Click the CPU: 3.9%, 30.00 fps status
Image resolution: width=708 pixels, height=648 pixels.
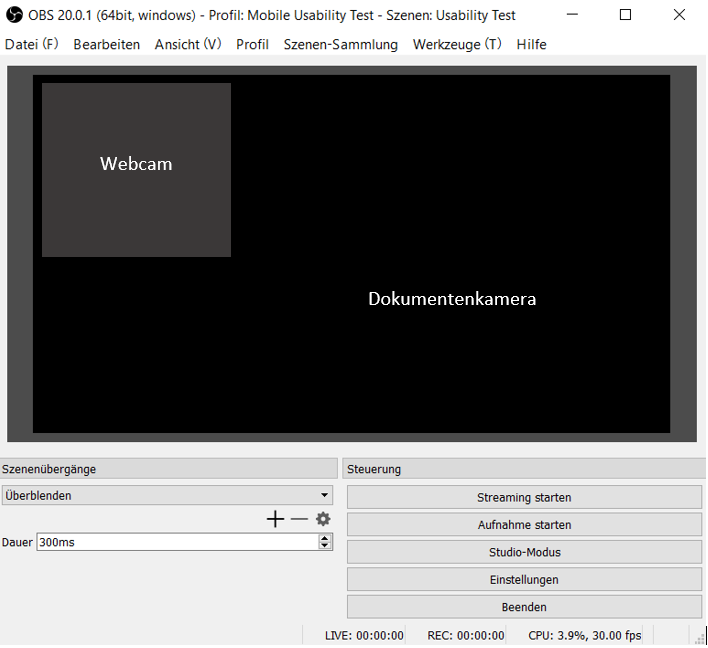585,636
